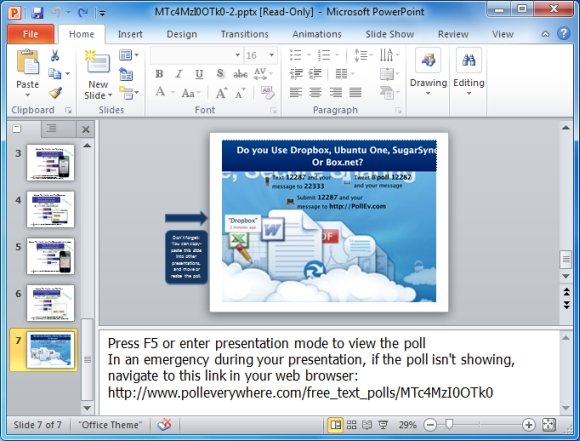This screenshot has height=441, width=580.
Task: Go to previous slide double-arrow
Action: coord(566,292)
